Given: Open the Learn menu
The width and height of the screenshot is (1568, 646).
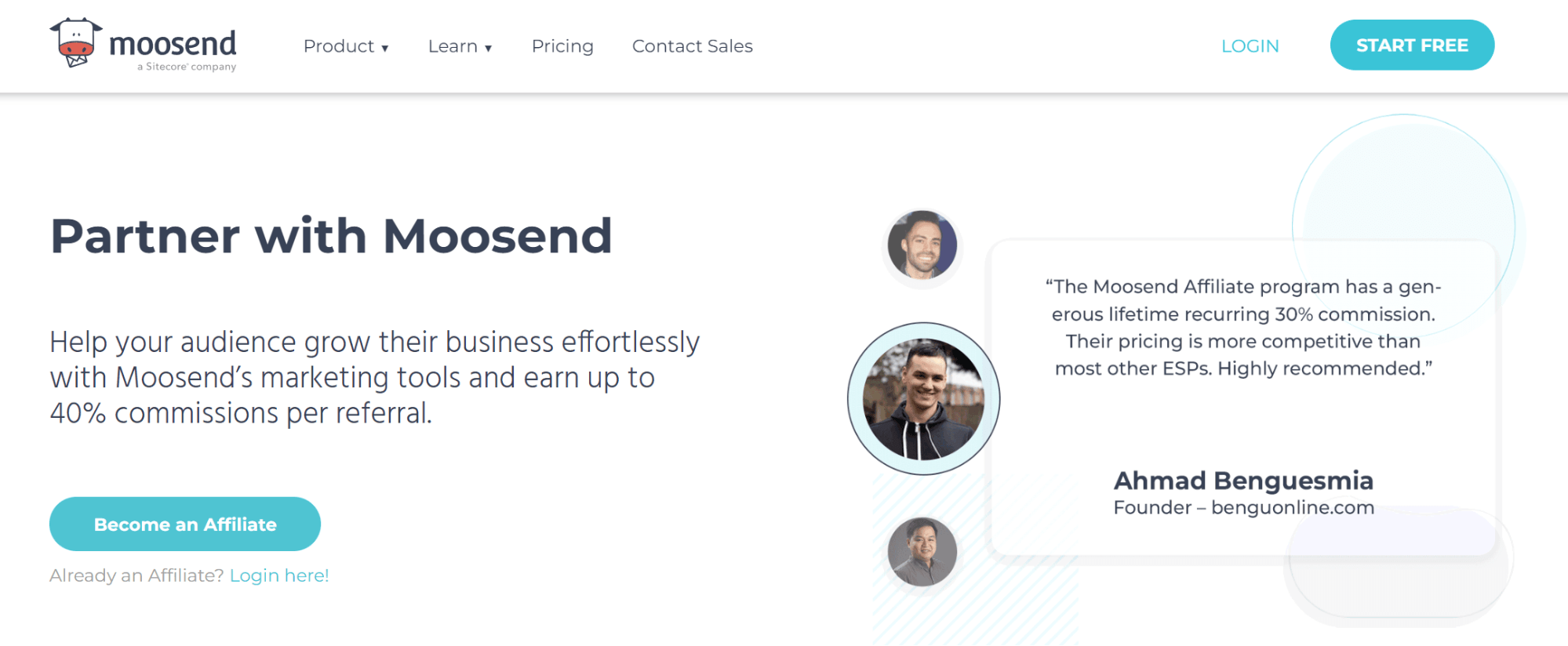Looking at the screenshot, I should 453,46.
